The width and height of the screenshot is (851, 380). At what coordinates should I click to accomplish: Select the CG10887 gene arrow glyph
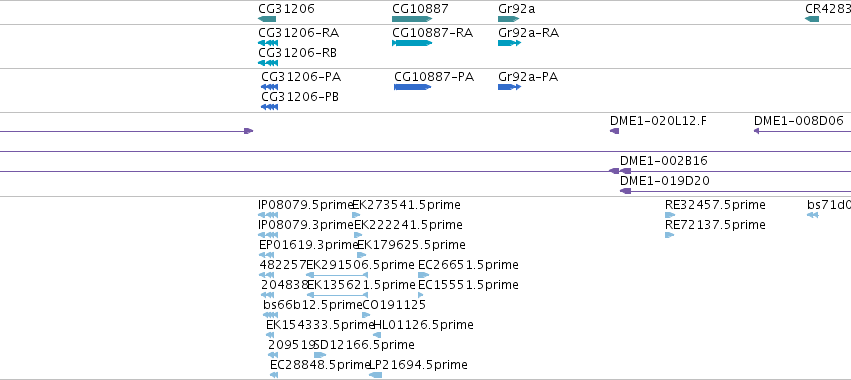coord(412,19)
